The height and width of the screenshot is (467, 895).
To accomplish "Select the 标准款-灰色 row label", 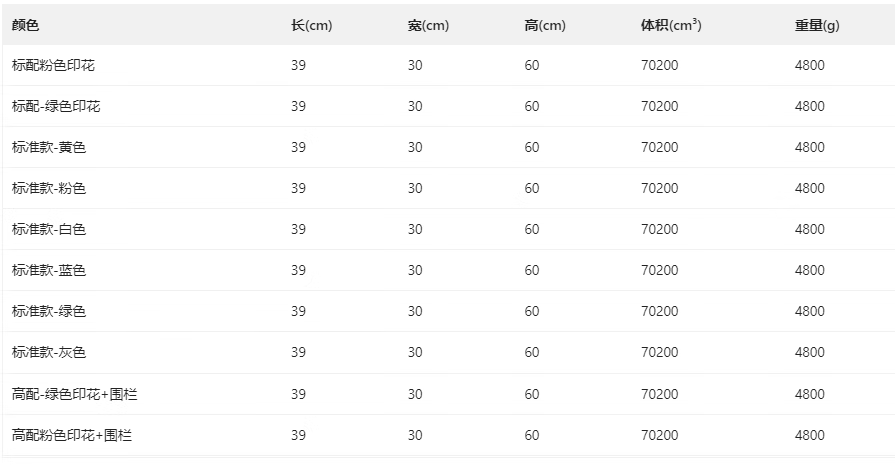I will [49, 352].
